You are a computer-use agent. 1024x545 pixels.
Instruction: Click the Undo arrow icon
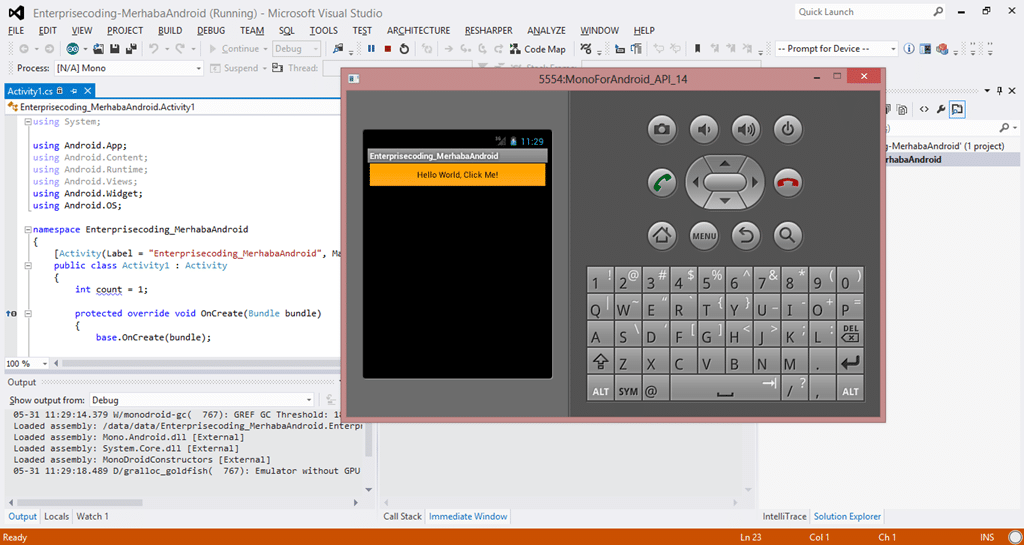pyautogui.click(x=153, y=49)
